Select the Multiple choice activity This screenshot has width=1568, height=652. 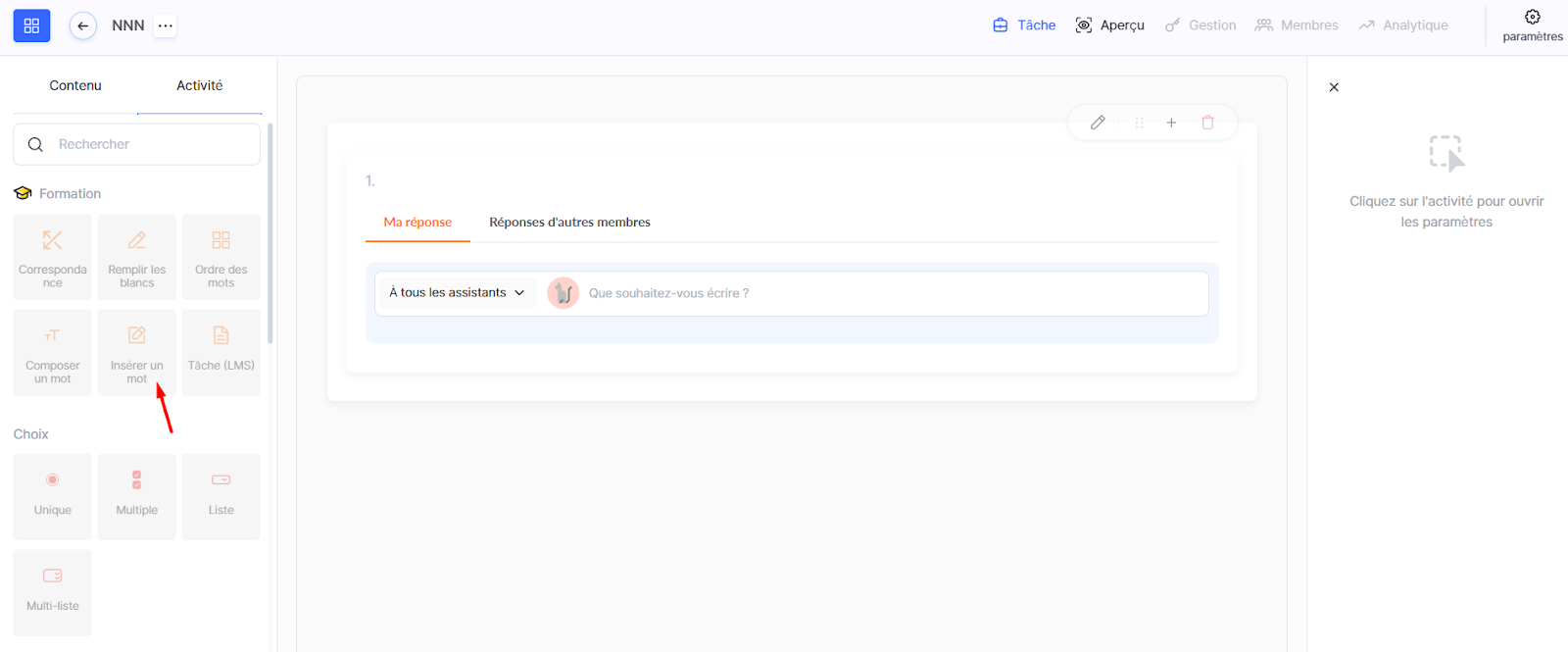(137, 496)
